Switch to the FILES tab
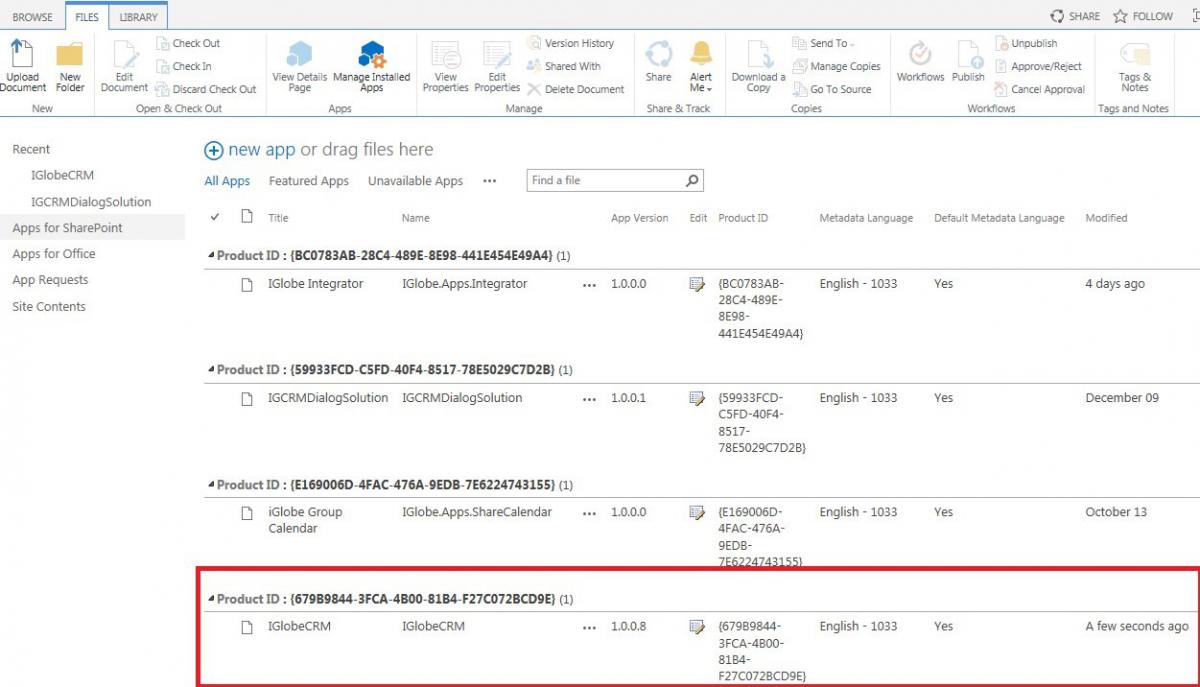The width and height of the screenshot is (1200, 687). pos(87,17)
